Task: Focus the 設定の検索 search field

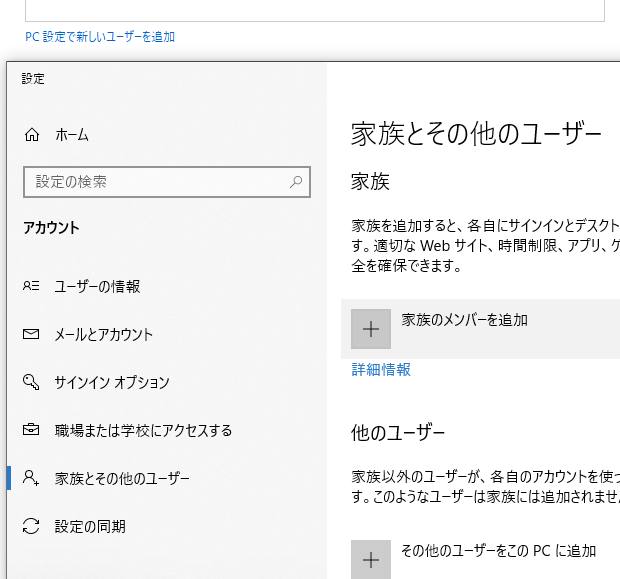Action: [155, 182]
